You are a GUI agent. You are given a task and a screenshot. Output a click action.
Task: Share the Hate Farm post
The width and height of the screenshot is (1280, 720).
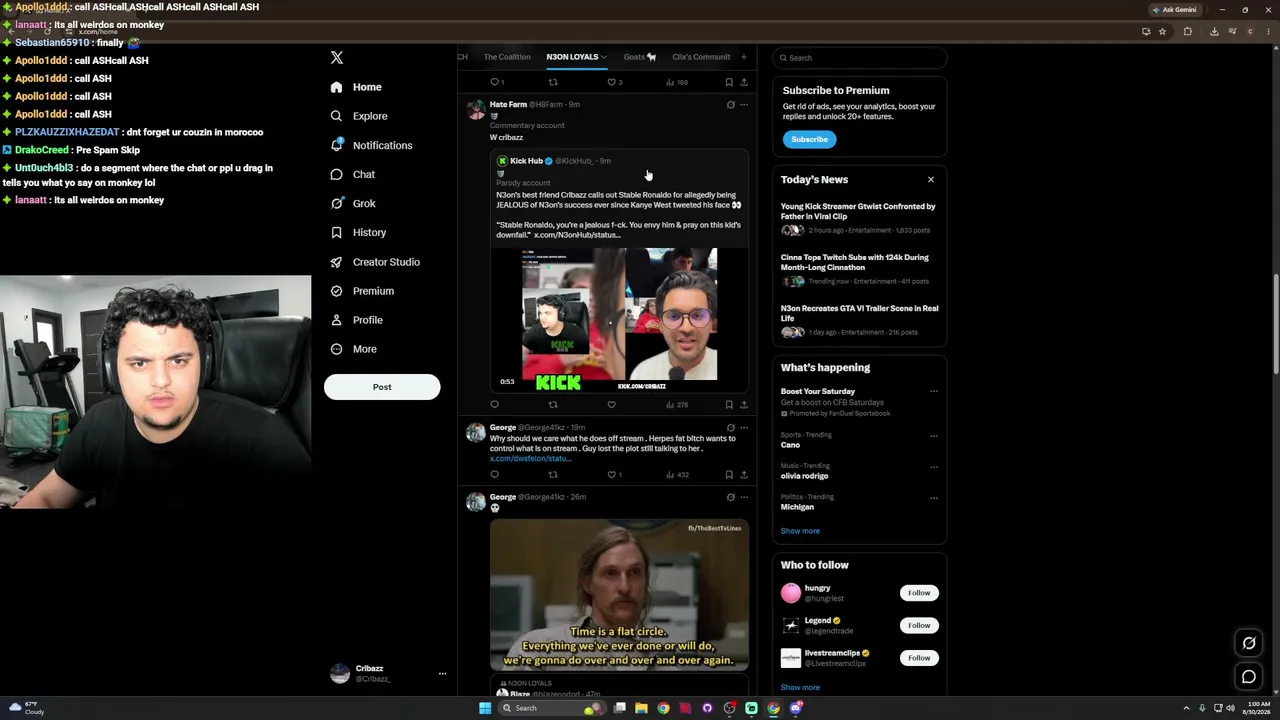coord(744,405)
